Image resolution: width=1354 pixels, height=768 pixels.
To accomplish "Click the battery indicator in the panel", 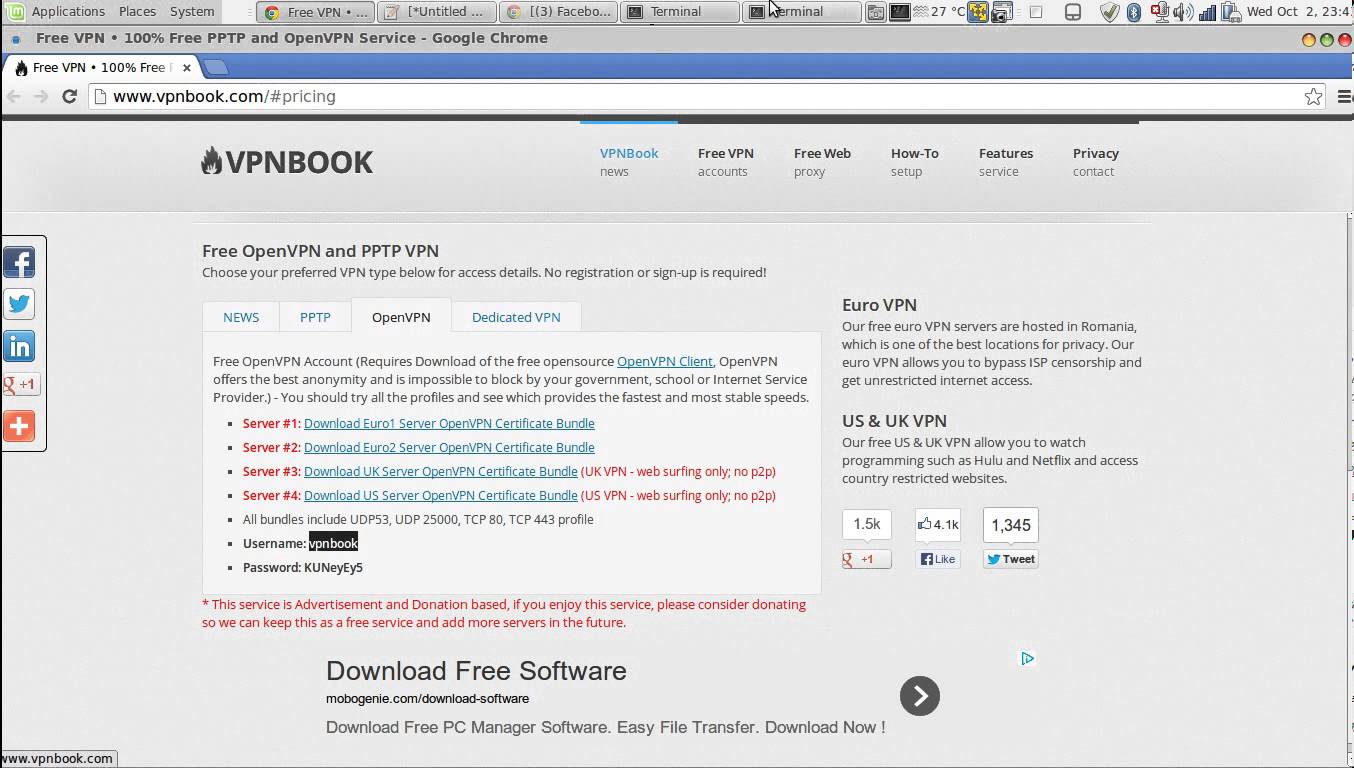I will coord(1231,12).
